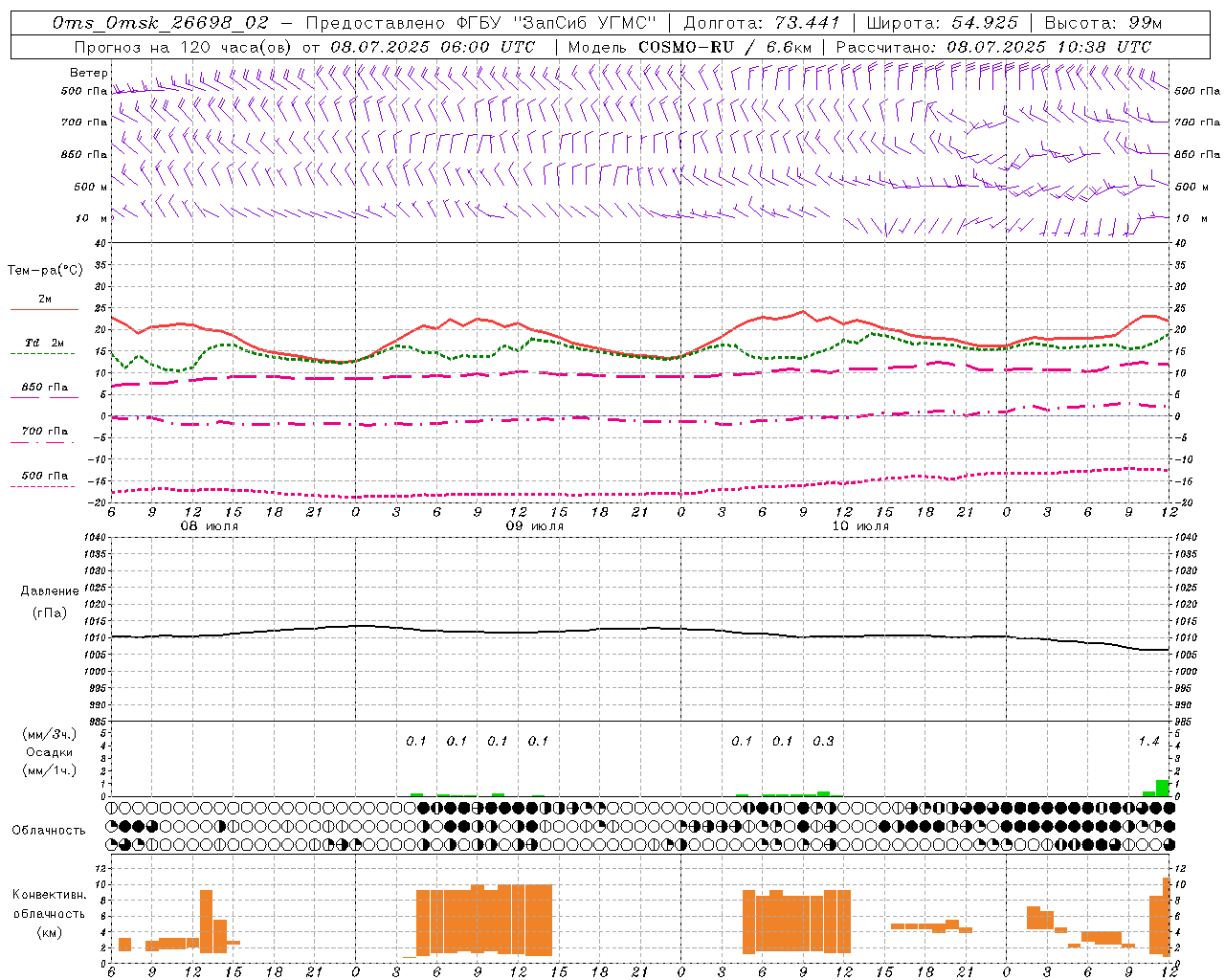Click the Рассчитано: 08.07.2025 10:38 UTC timestamp

point(993,47)
